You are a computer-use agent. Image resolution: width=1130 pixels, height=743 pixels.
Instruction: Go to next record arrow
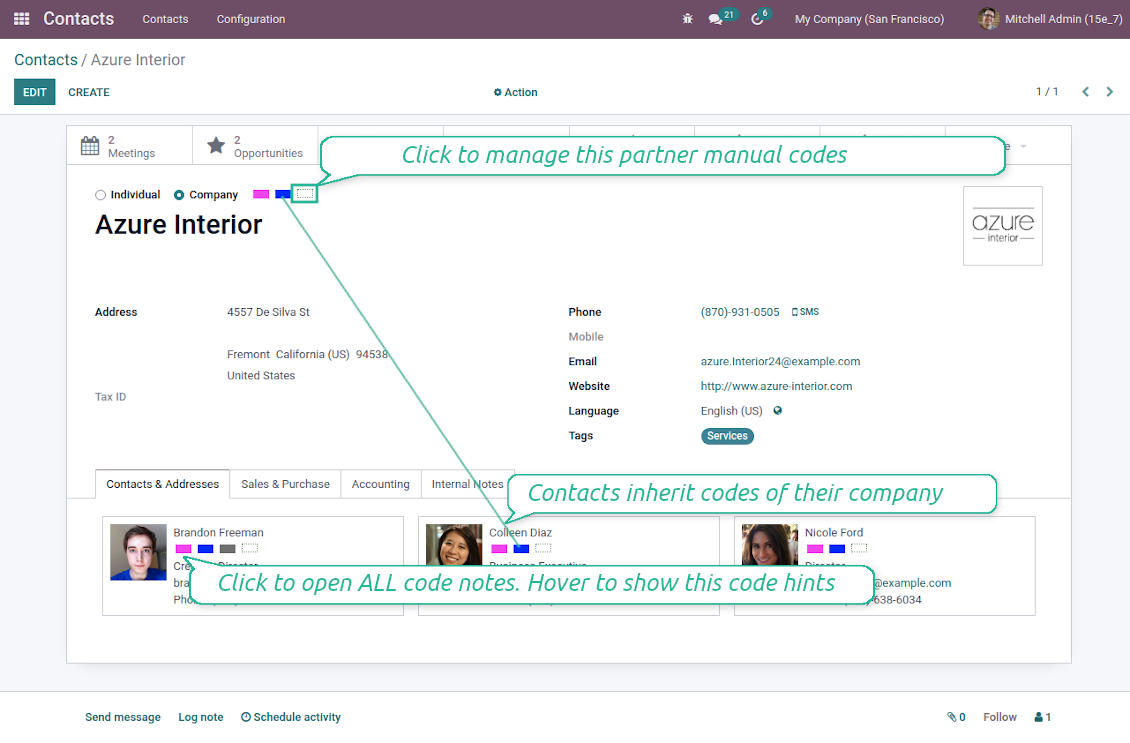click(x=1110, y=92)
